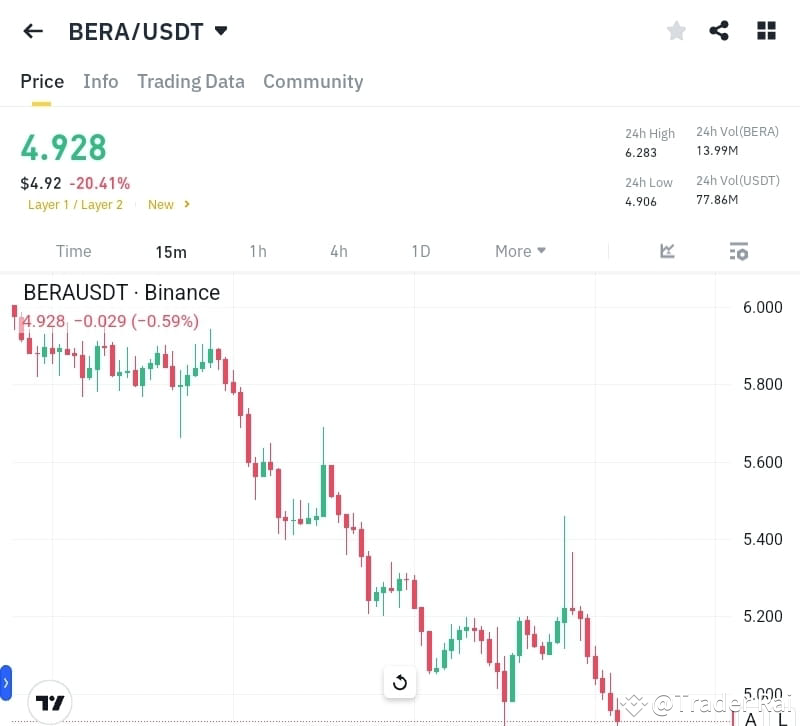
Task: Switch chart to the 1h interval
Action: [257, 251]
